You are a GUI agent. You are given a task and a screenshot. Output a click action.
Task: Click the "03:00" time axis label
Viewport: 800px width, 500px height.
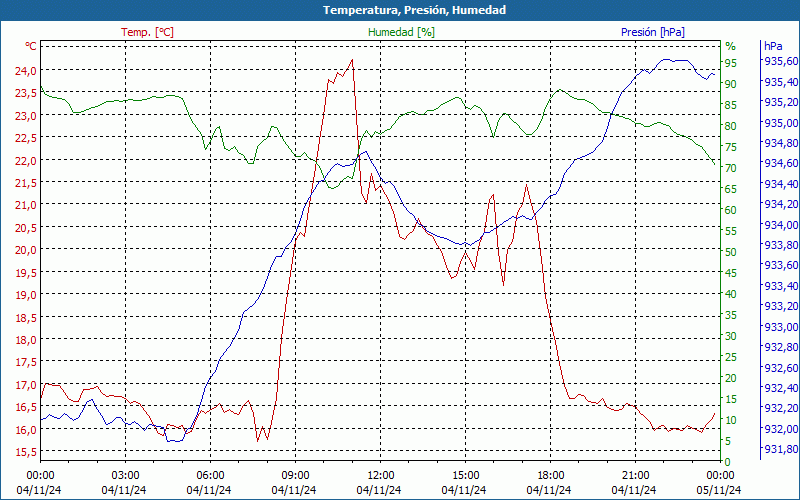click(x=125, y=475)
